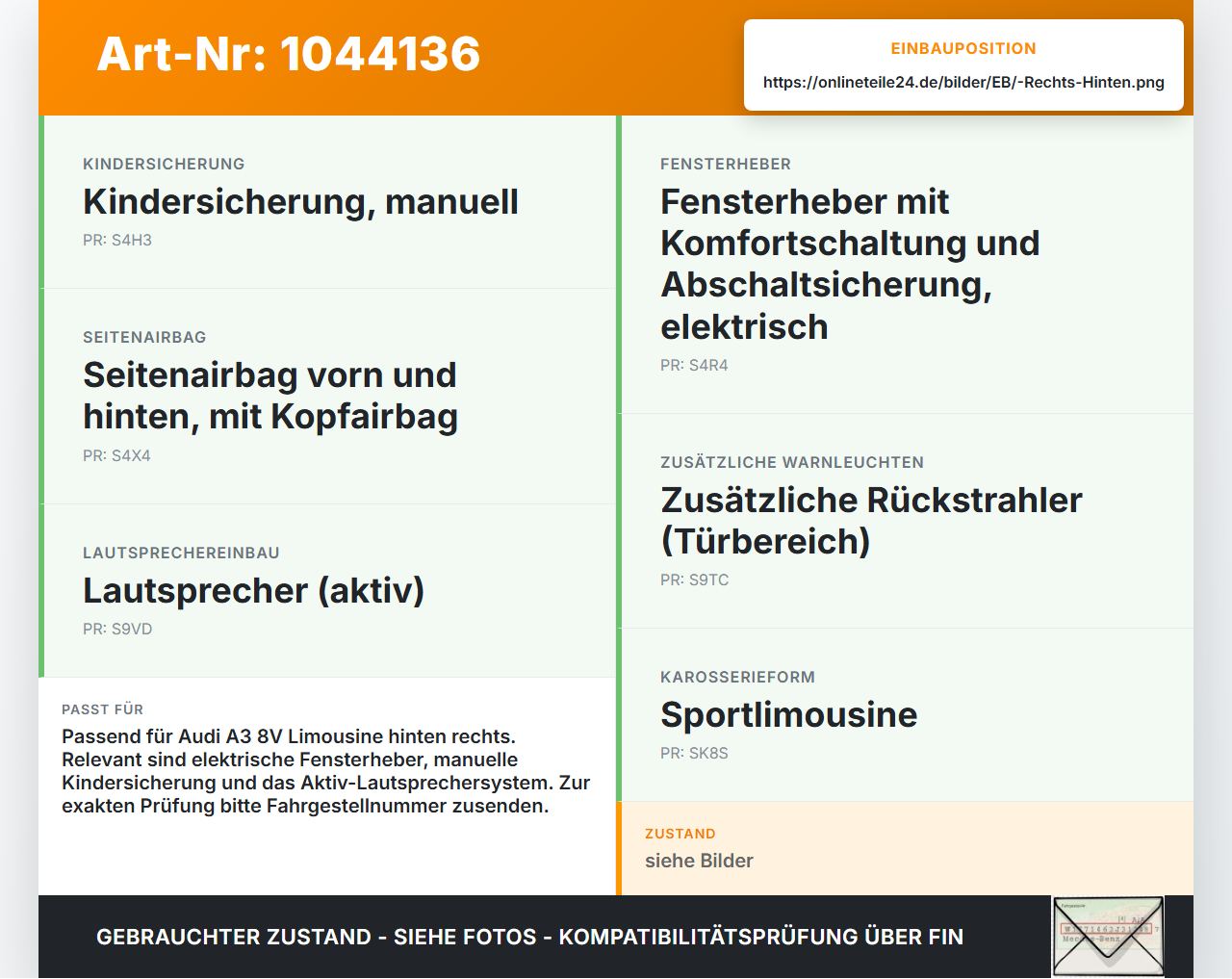
Task: Click the KINDERSICHERUNG label
Action: (164, 165)
